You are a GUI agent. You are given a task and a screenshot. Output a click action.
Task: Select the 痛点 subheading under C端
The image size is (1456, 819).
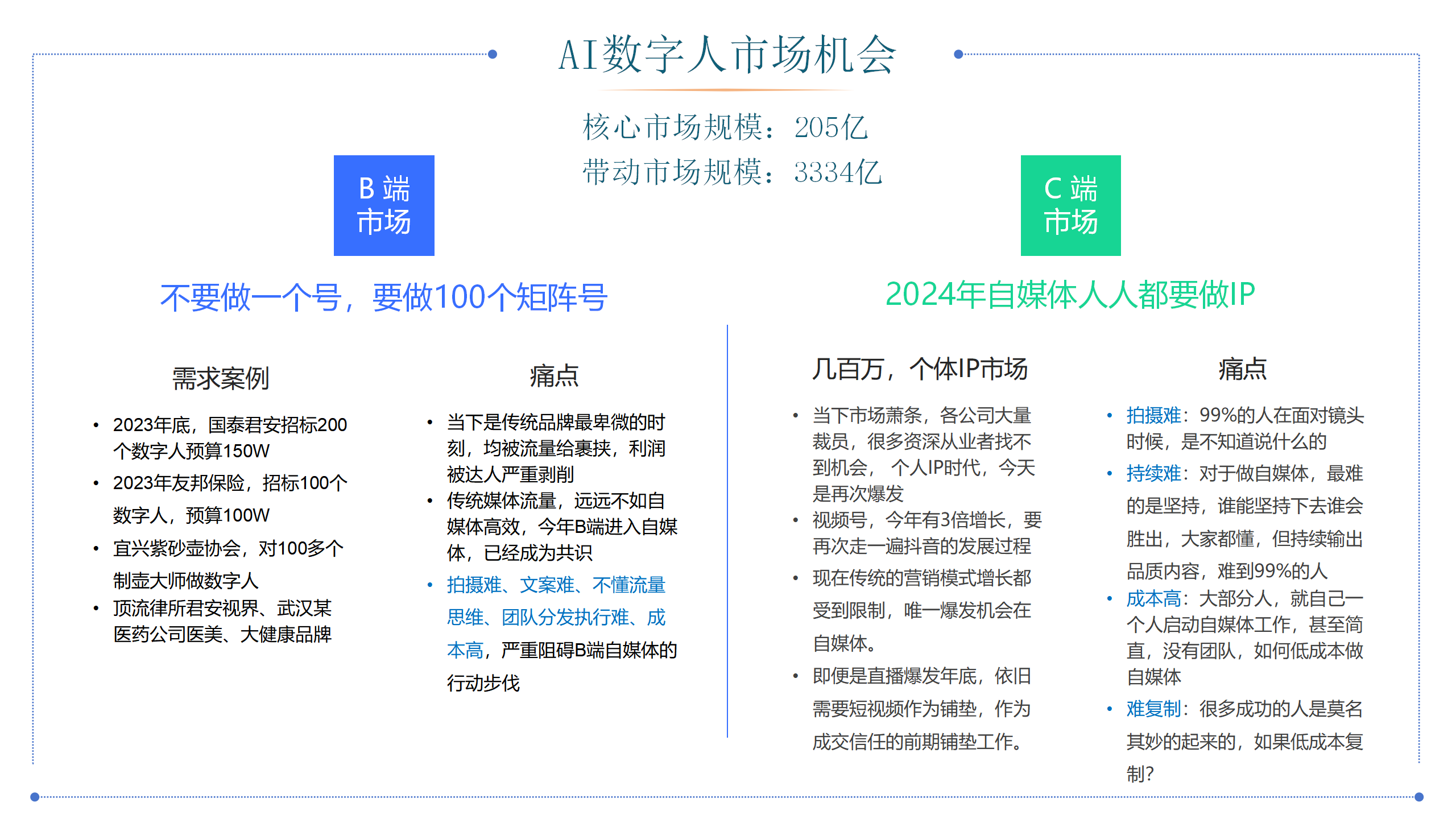(1242, 369)
